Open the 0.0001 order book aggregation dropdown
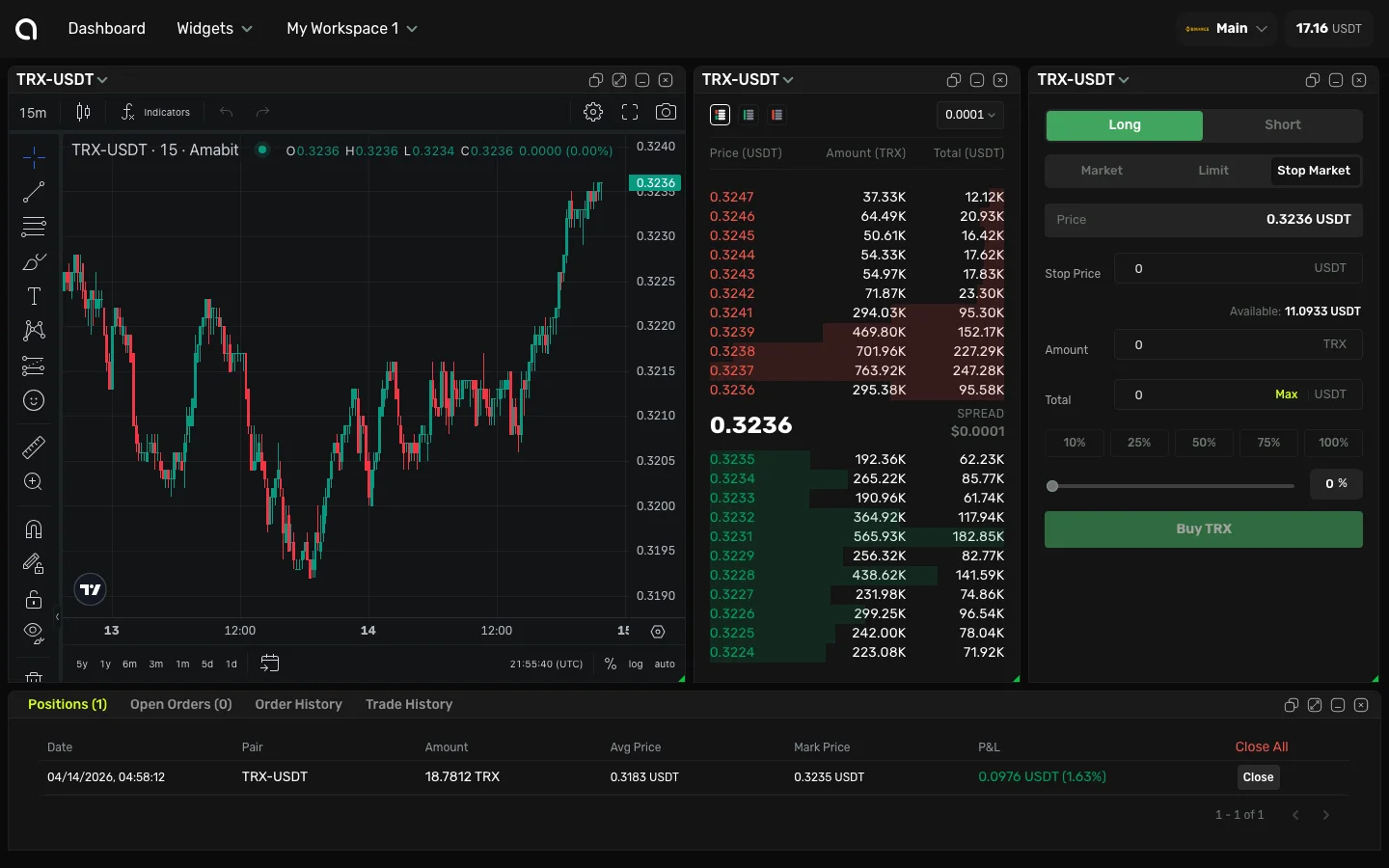 point(968,115)
